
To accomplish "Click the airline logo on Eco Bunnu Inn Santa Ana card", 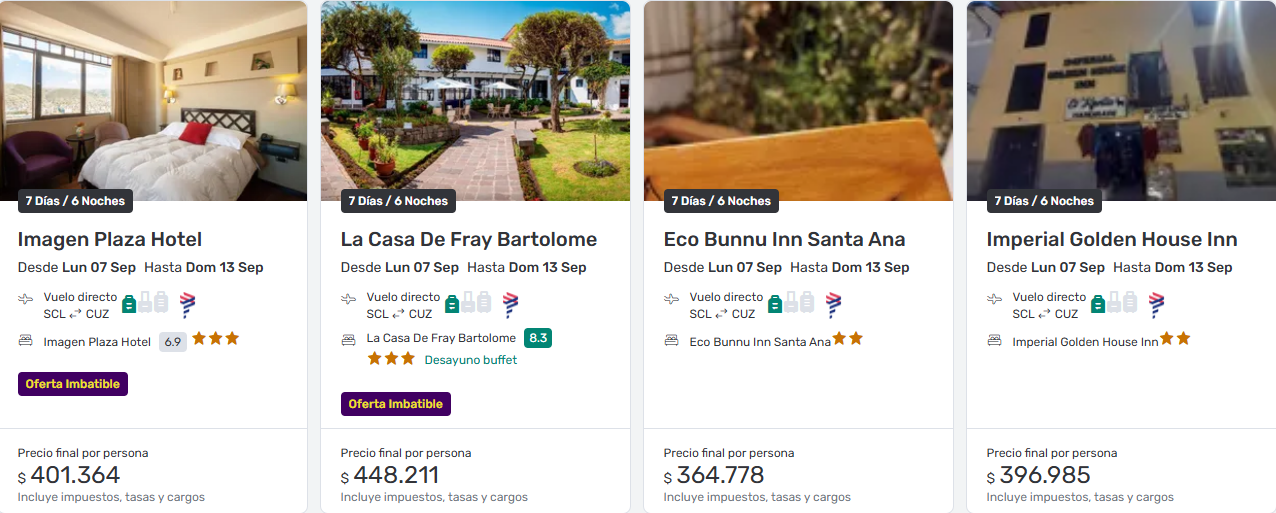I will coord(833,305).
